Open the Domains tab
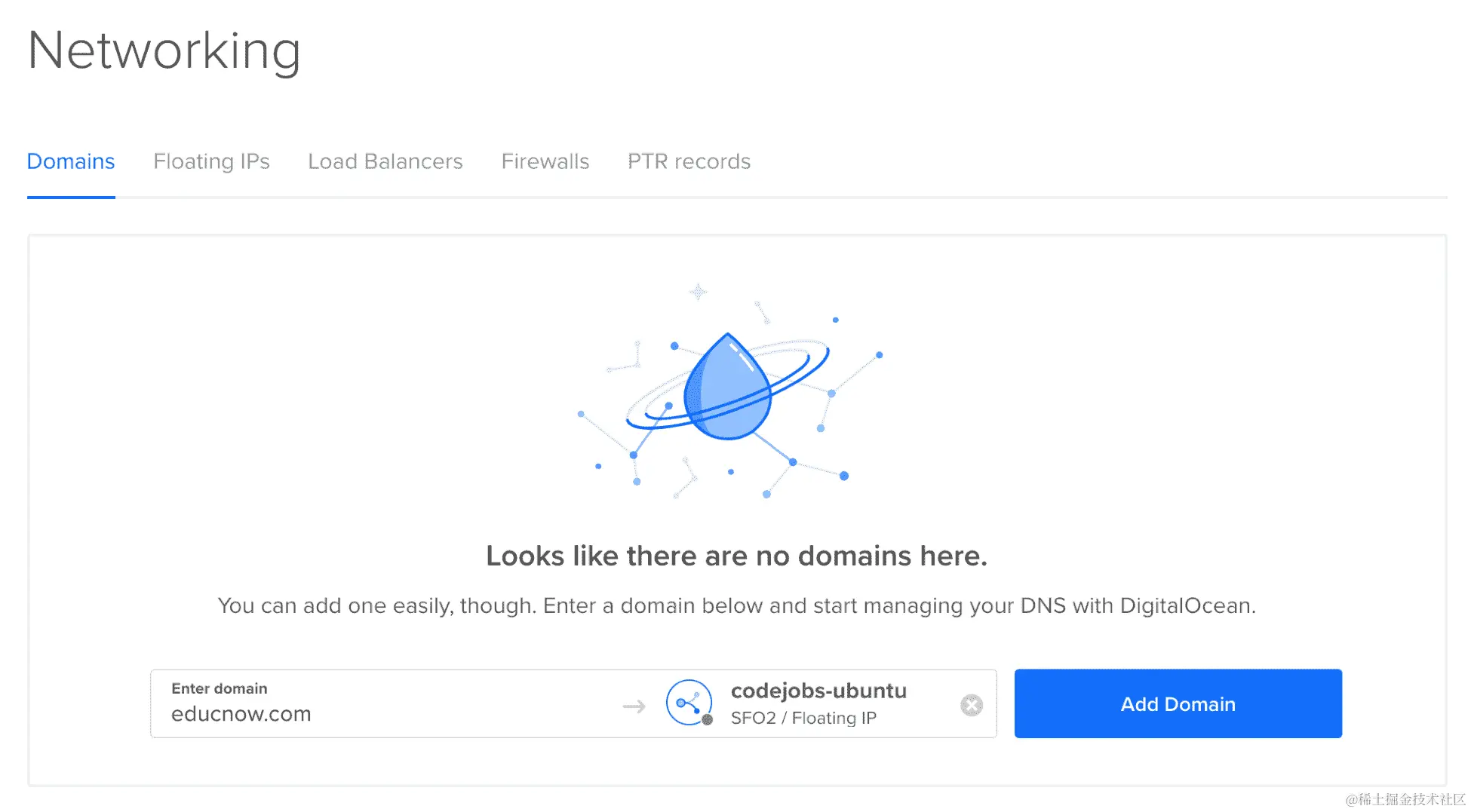 click(x=71, y=161)
